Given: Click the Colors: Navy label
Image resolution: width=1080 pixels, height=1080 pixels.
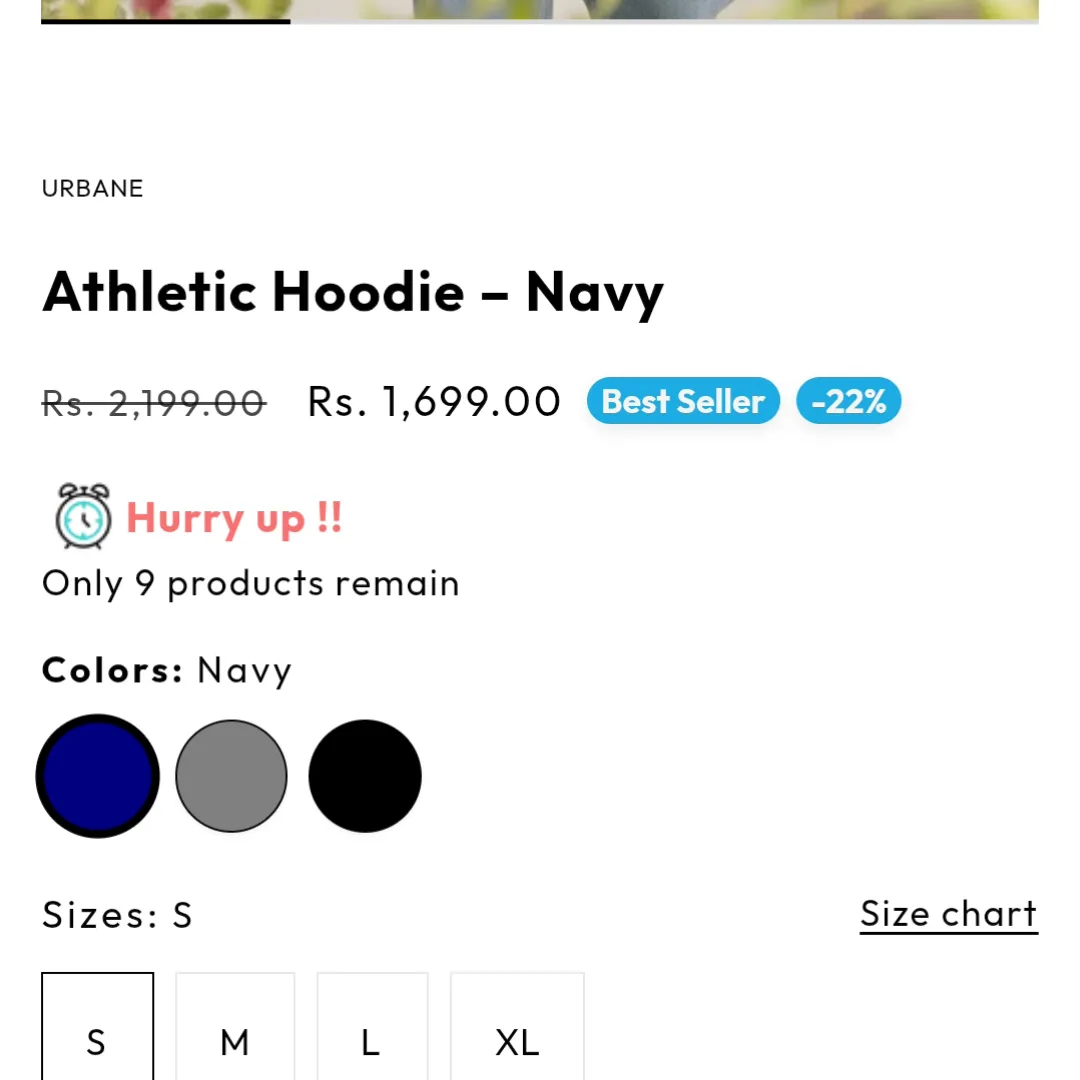Looking at the screenshot, I should 167,670.
